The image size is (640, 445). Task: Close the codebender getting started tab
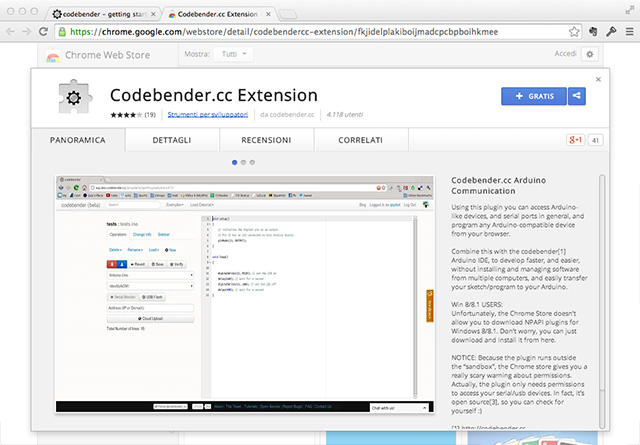tap(153, 14)
